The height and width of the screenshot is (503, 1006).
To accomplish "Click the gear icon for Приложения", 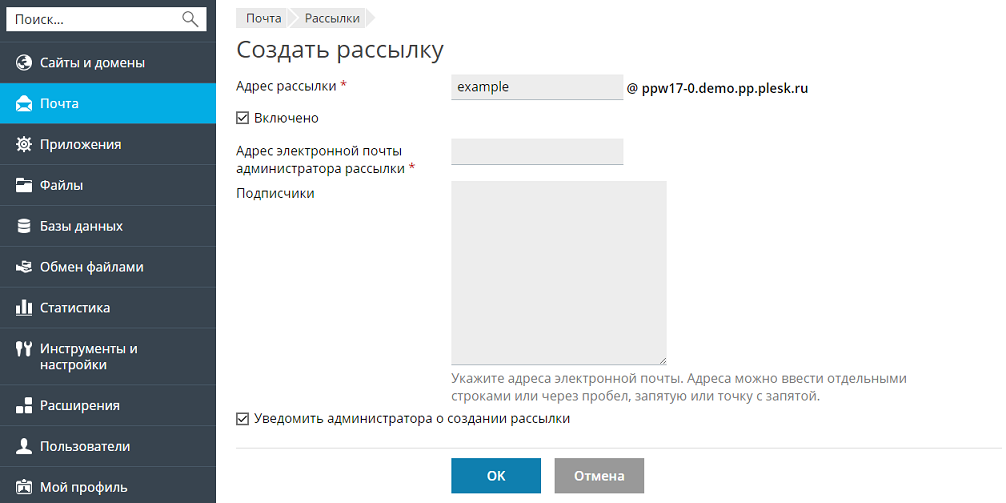I will click(x=25, y=144).
